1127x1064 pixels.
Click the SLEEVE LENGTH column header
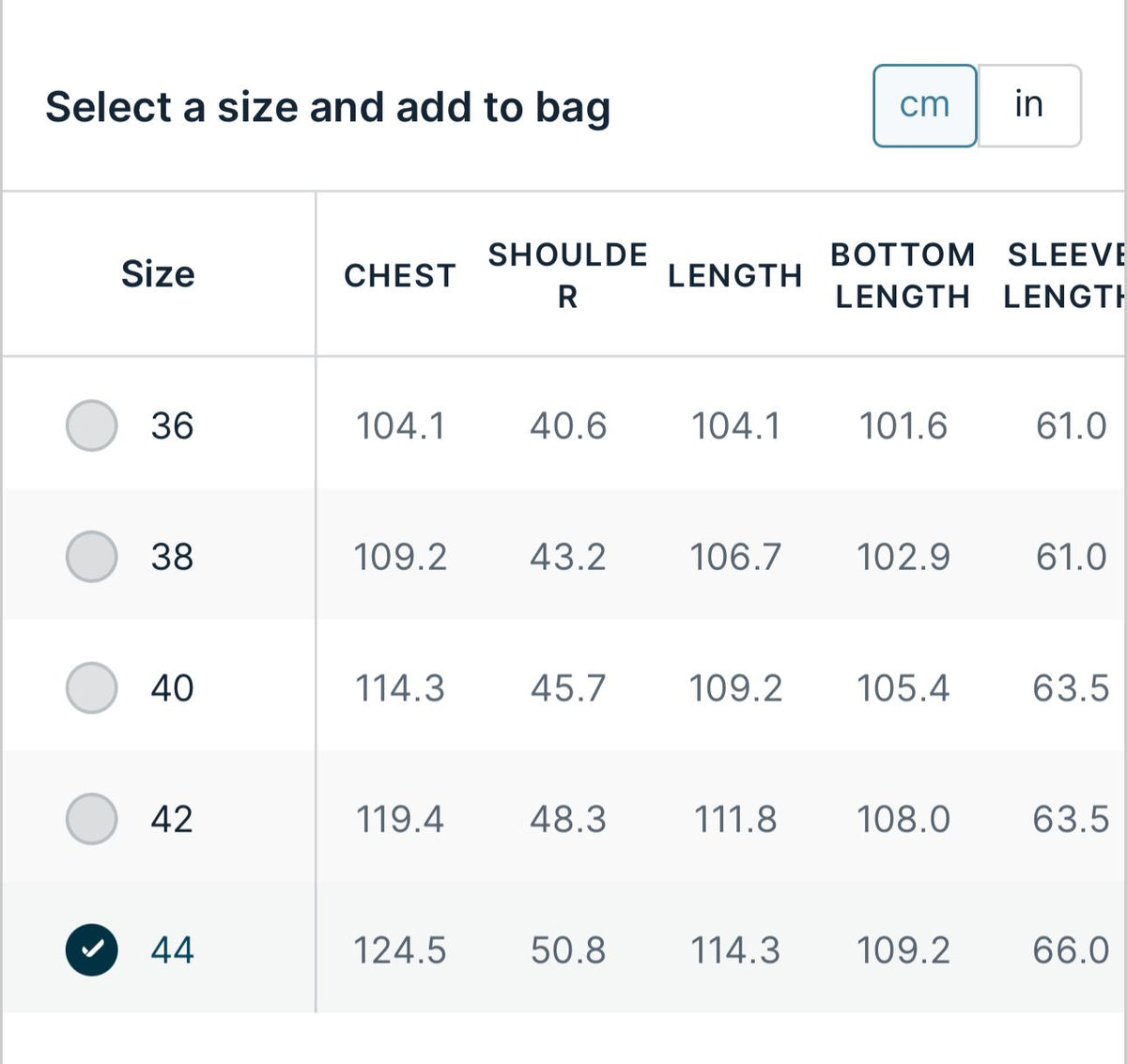[x=1064, y=275]
